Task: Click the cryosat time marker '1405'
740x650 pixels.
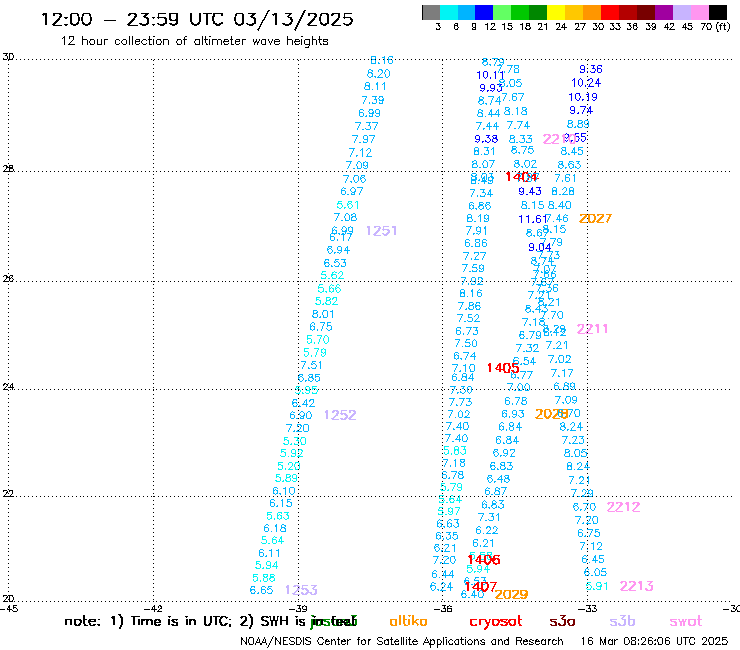Action: (503, 368)
